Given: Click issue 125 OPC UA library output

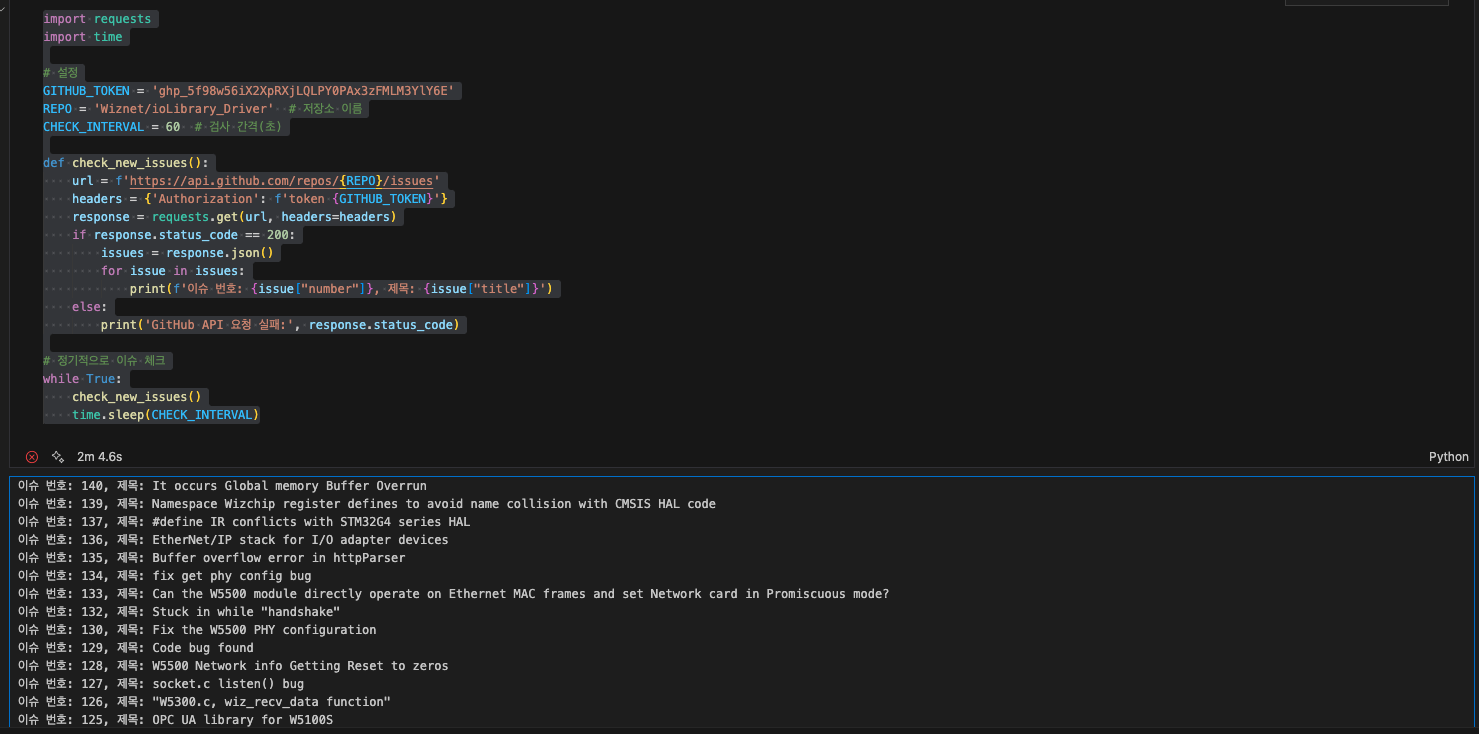Looking at the screenshot, I should coord(175,720).
